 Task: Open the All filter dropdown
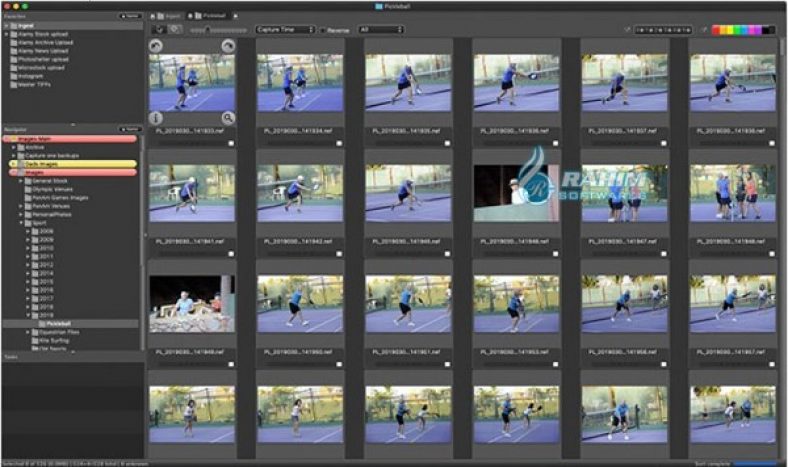click(x=380, y=30)
